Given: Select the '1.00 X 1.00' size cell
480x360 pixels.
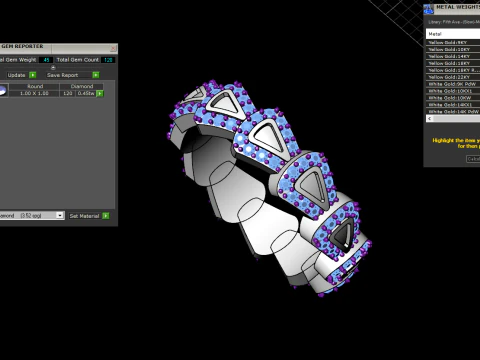Looking at the screenshot, I should pyautogui.click(x=34, y=94).
